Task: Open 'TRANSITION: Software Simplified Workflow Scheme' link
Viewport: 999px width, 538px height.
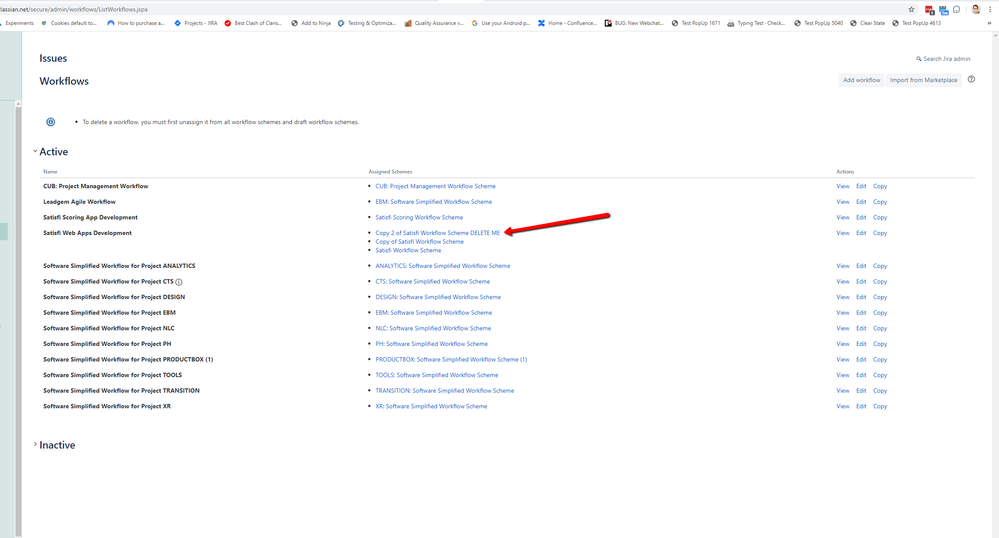Action: [x=445, y=391]
